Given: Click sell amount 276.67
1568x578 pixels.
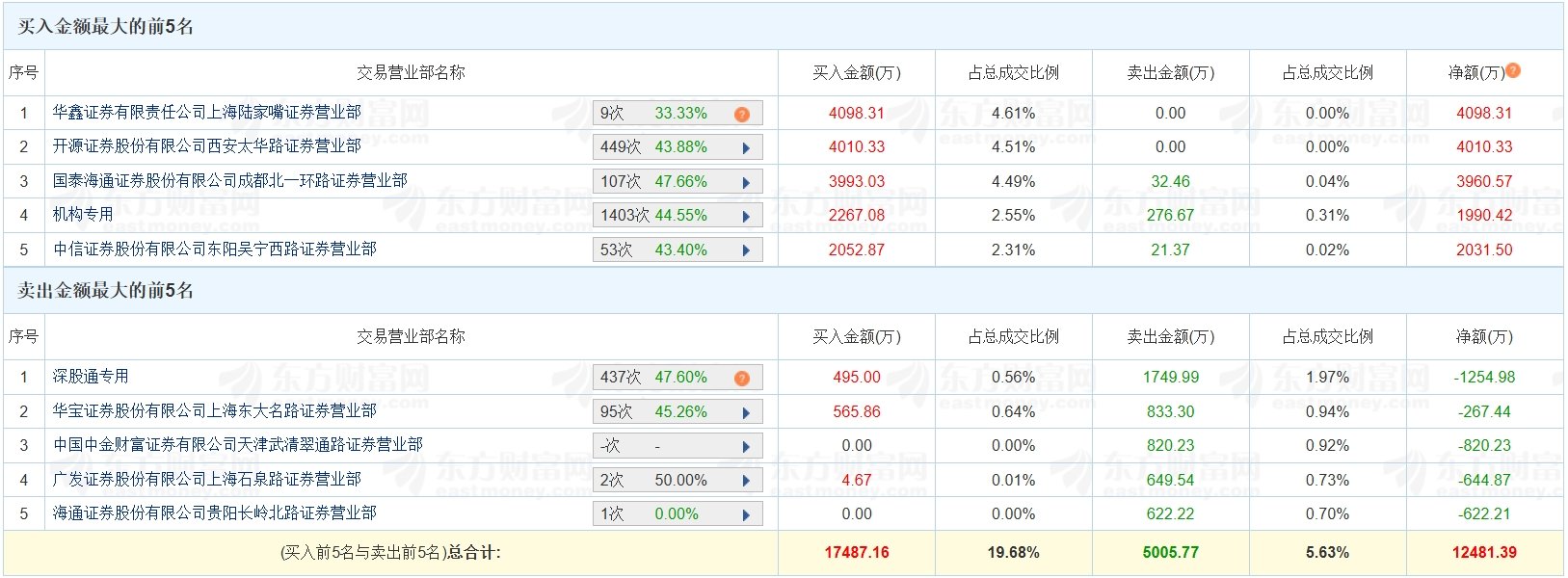Looking at the screenshot, I should point(1171,215).
